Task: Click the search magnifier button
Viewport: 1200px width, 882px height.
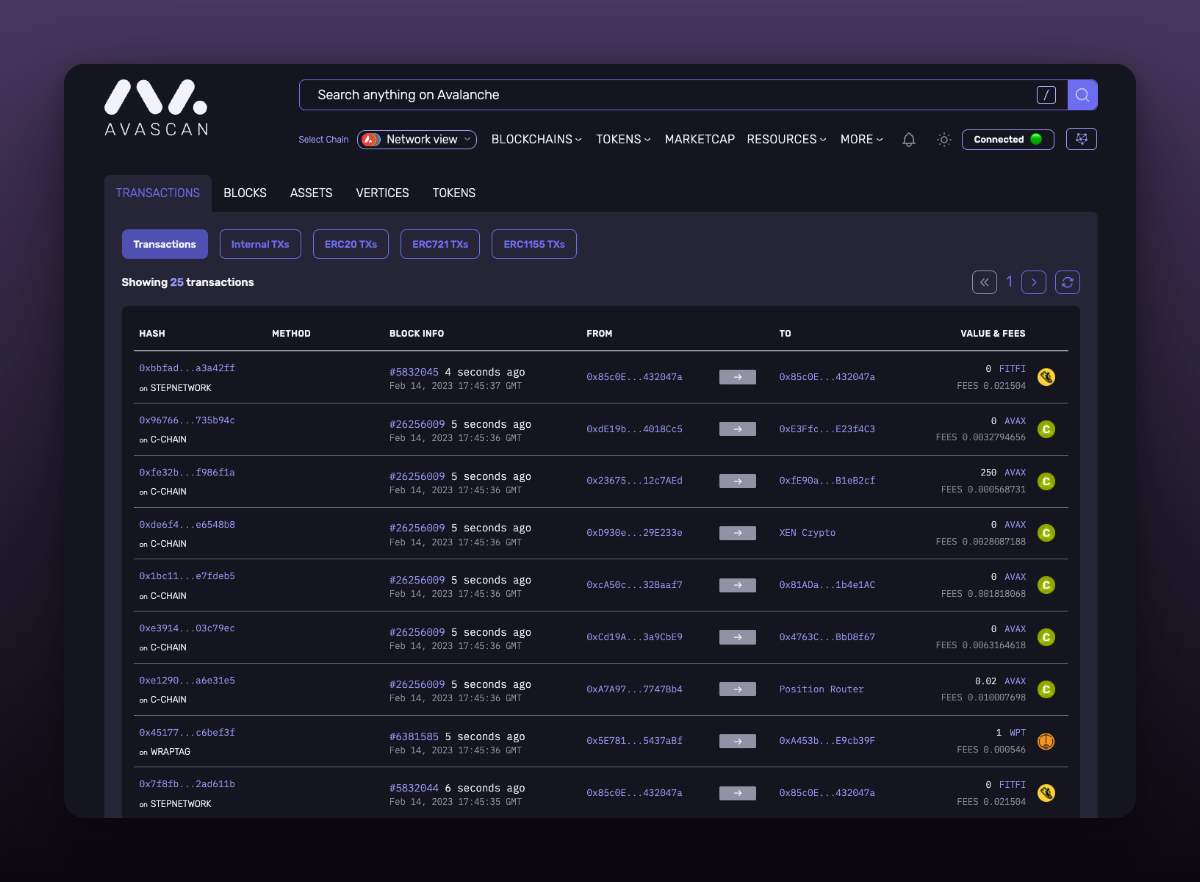Action: point(1082,95)
